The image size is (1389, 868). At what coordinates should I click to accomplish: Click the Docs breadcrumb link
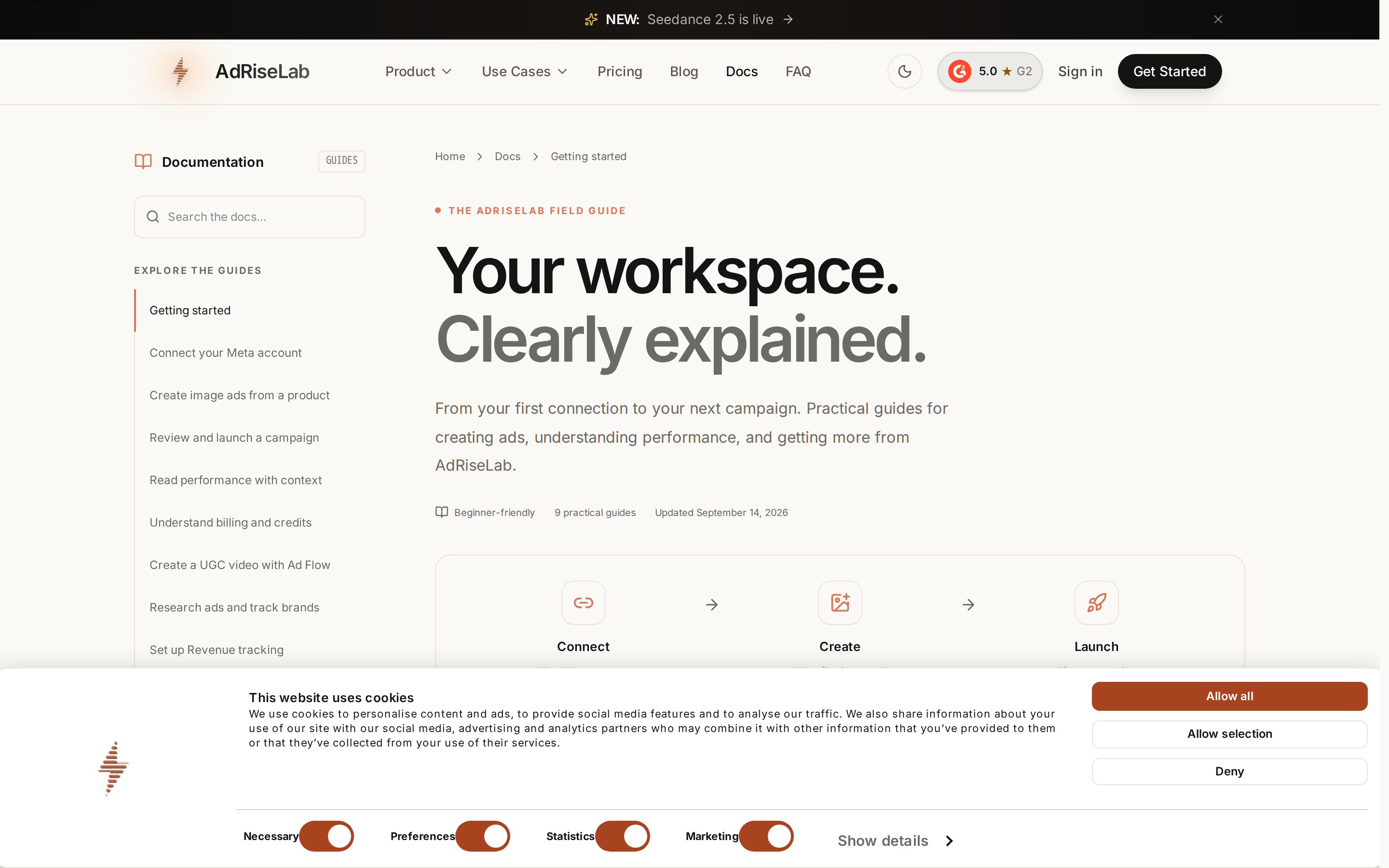507,156
